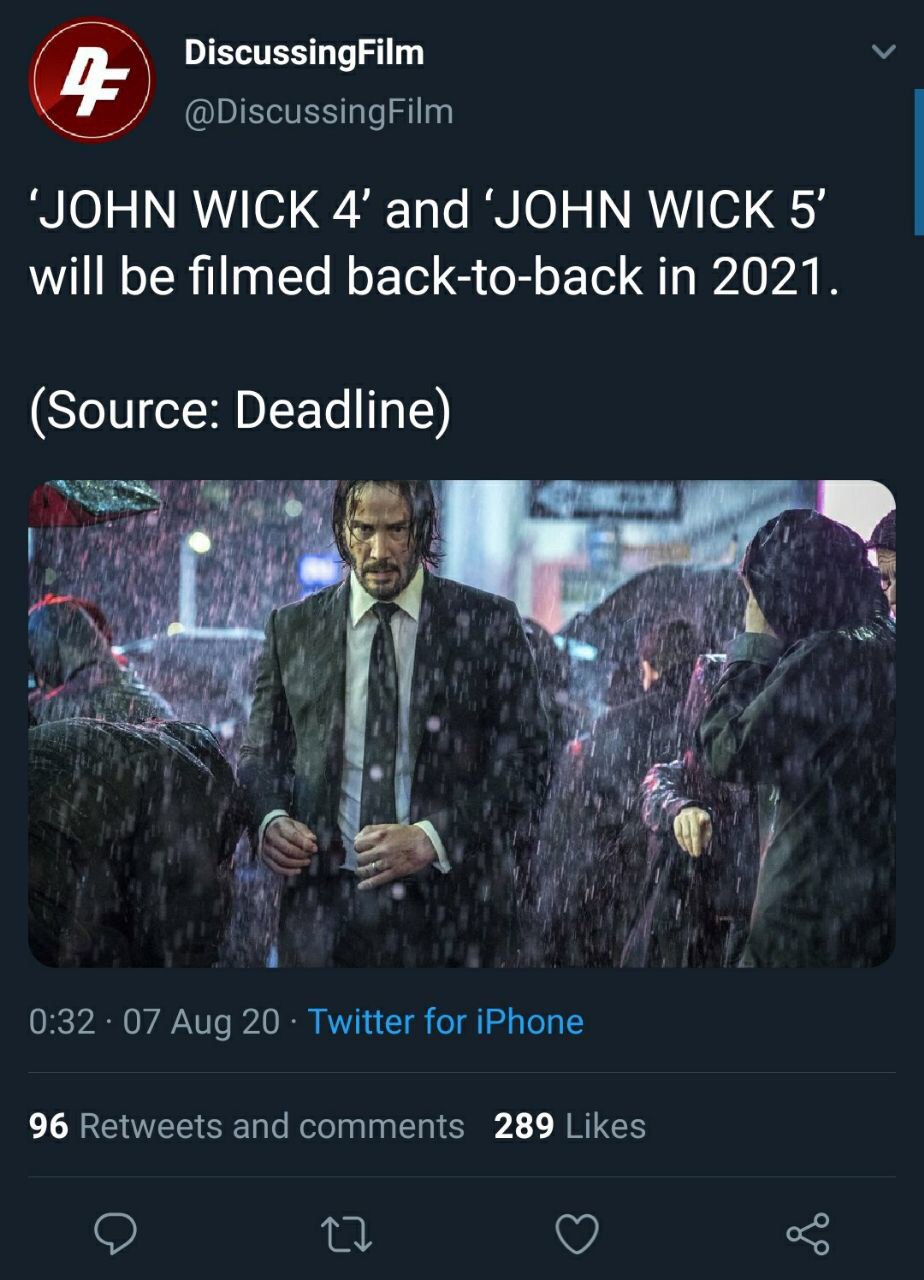Tap the bold 289 like count
924x1280 pixels.
coord(524,1126)
